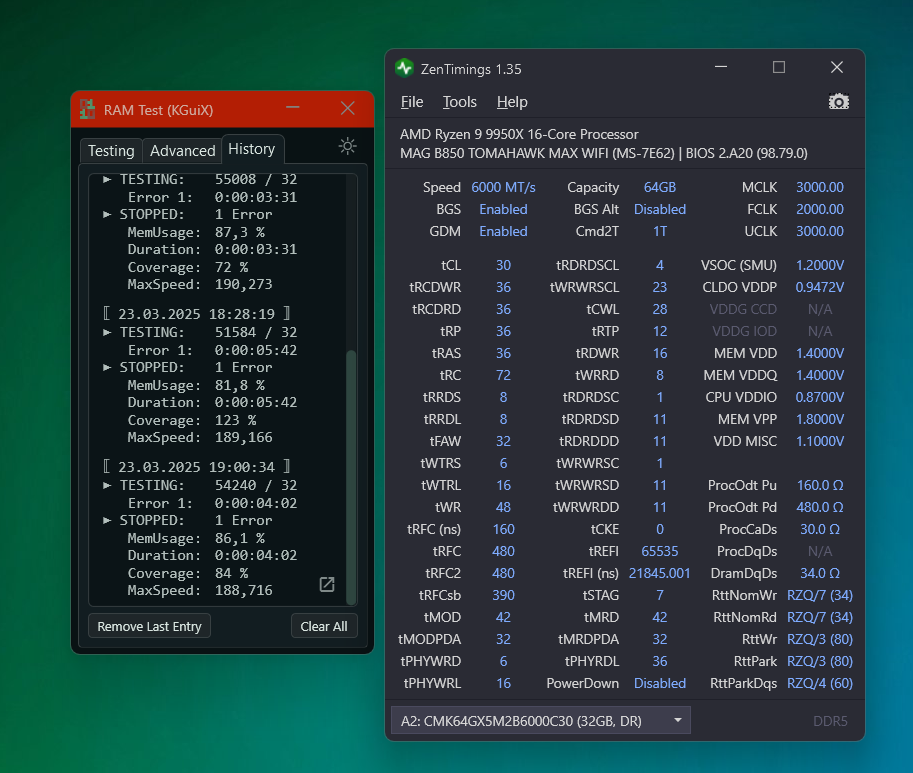Click the Remove Last Entry button
This screenshot has height=773, width=913.
pos(148,626)
